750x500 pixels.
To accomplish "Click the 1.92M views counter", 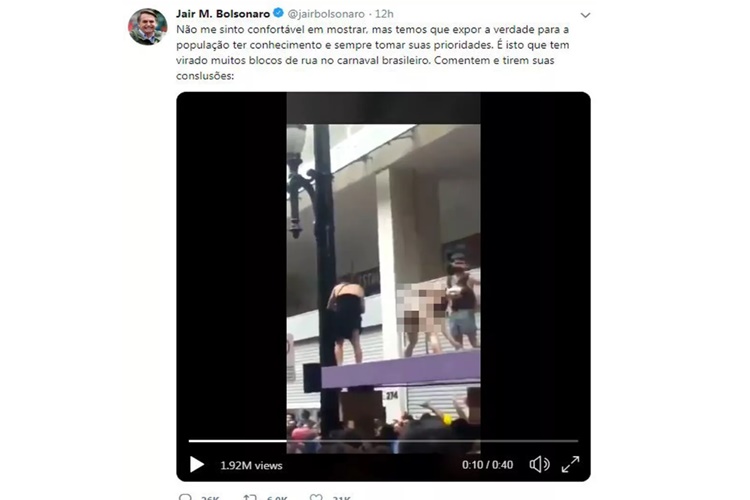I will [251, 465].
